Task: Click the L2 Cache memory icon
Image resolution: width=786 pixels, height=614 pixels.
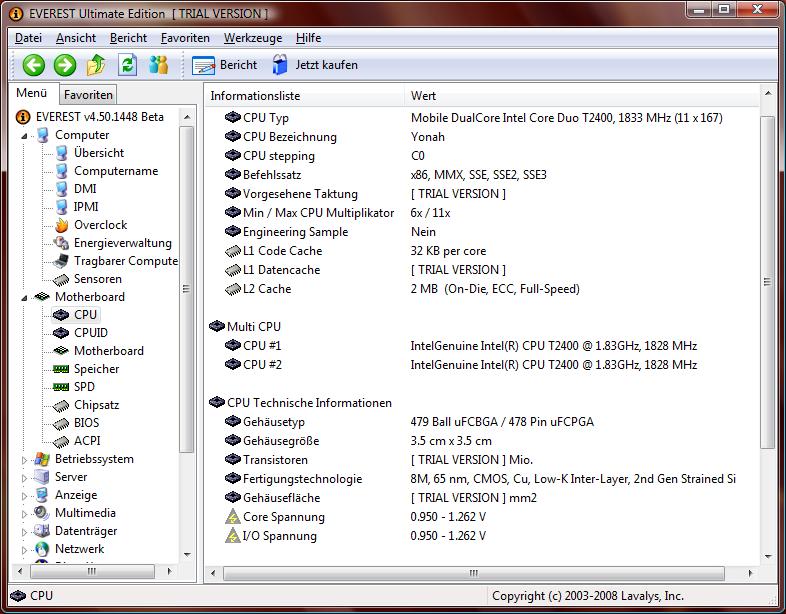Action: 233,289
